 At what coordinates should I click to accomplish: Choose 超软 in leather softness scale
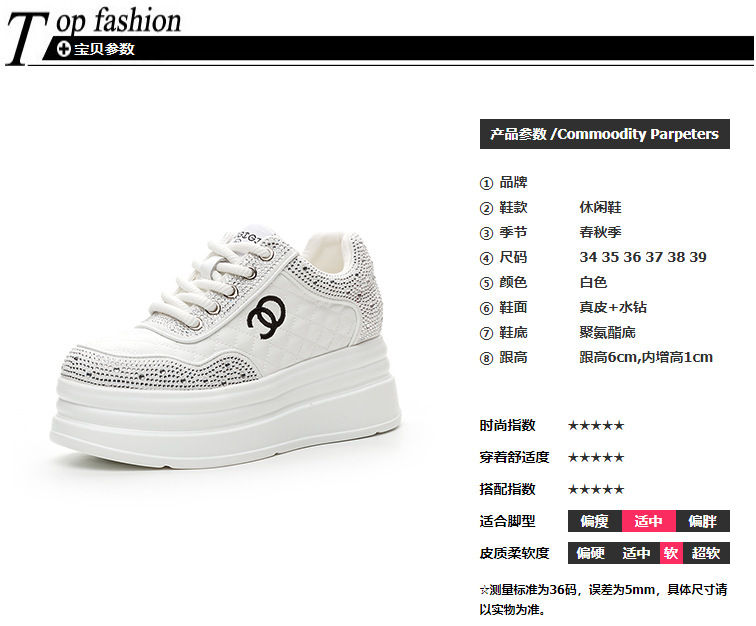[706, 553]
